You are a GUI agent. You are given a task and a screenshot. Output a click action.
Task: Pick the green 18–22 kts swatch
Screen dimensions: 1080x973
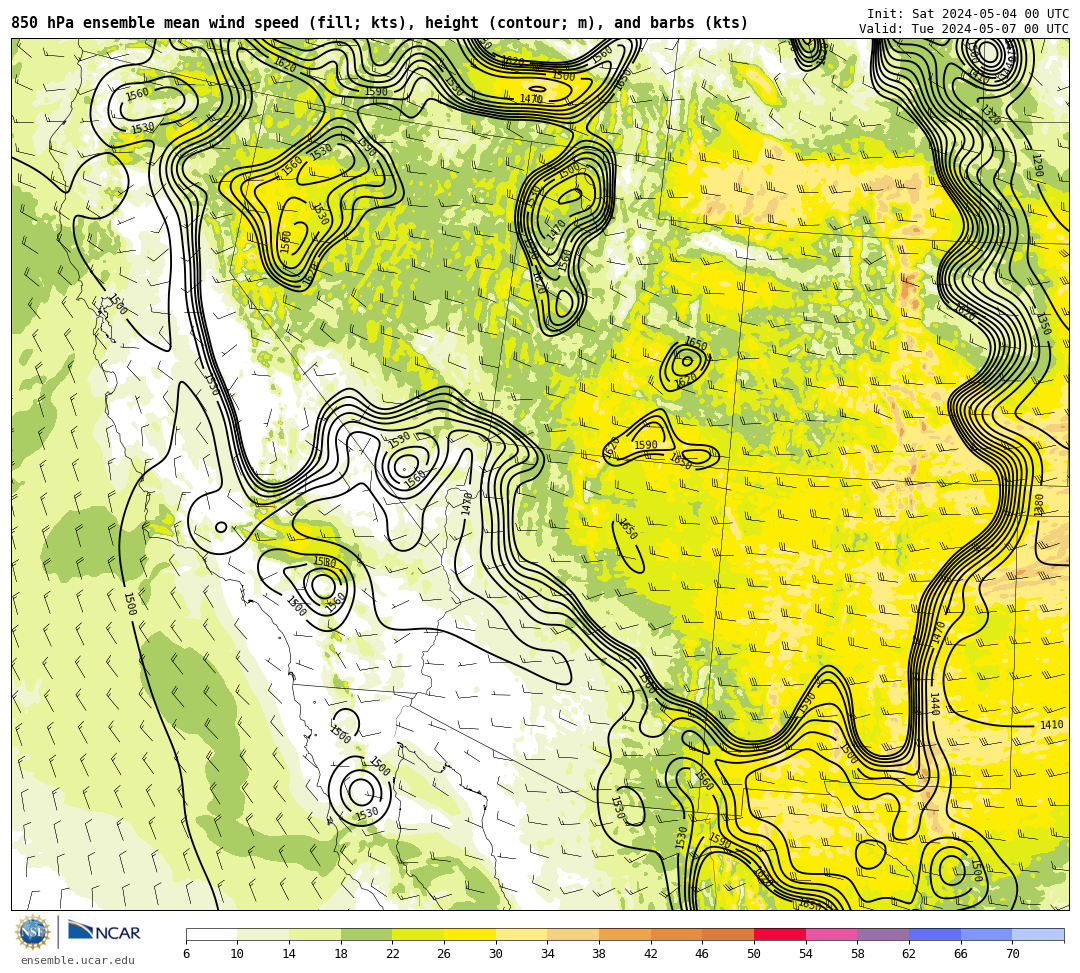[366, 934]
